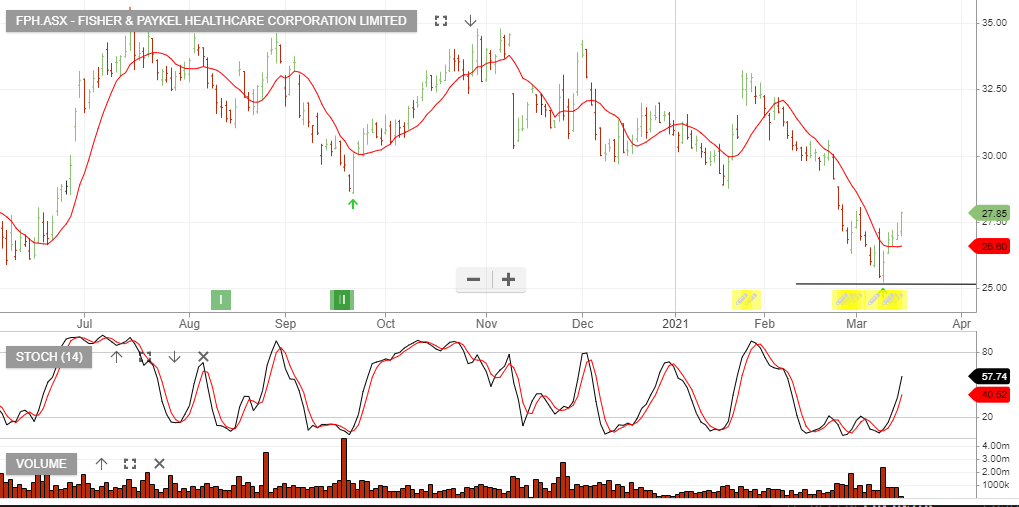1019x507 pixels.
Task: Open the light green event marker in August
Action: [x=221, y=298]
